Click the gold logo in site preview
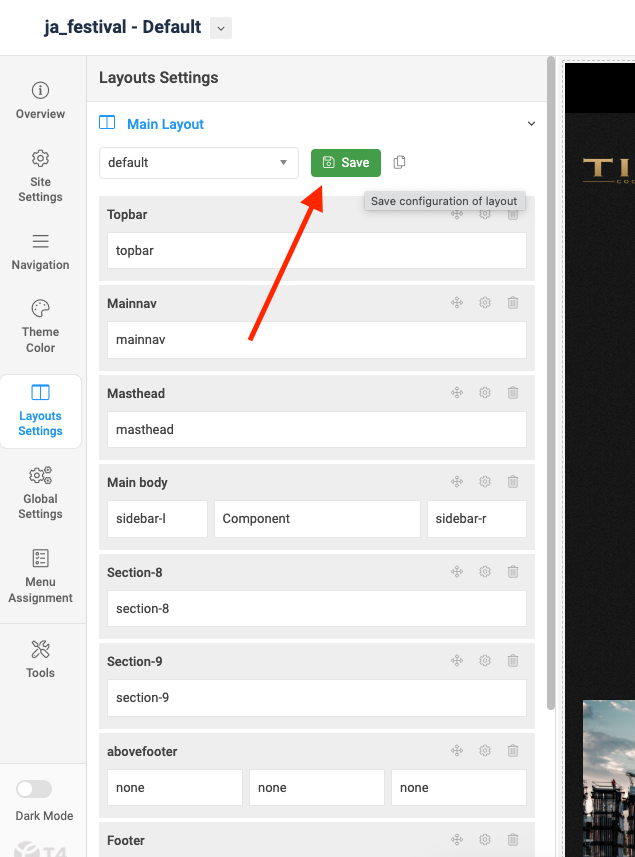This screenshot has height=857, width=635. (x=608, y=170)
